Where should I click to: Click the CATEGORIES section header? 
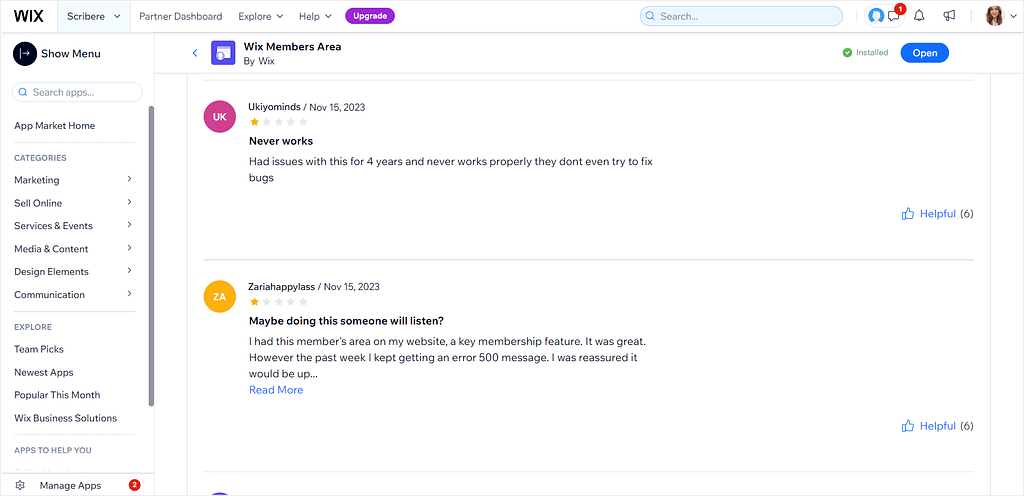click(40, 158)
